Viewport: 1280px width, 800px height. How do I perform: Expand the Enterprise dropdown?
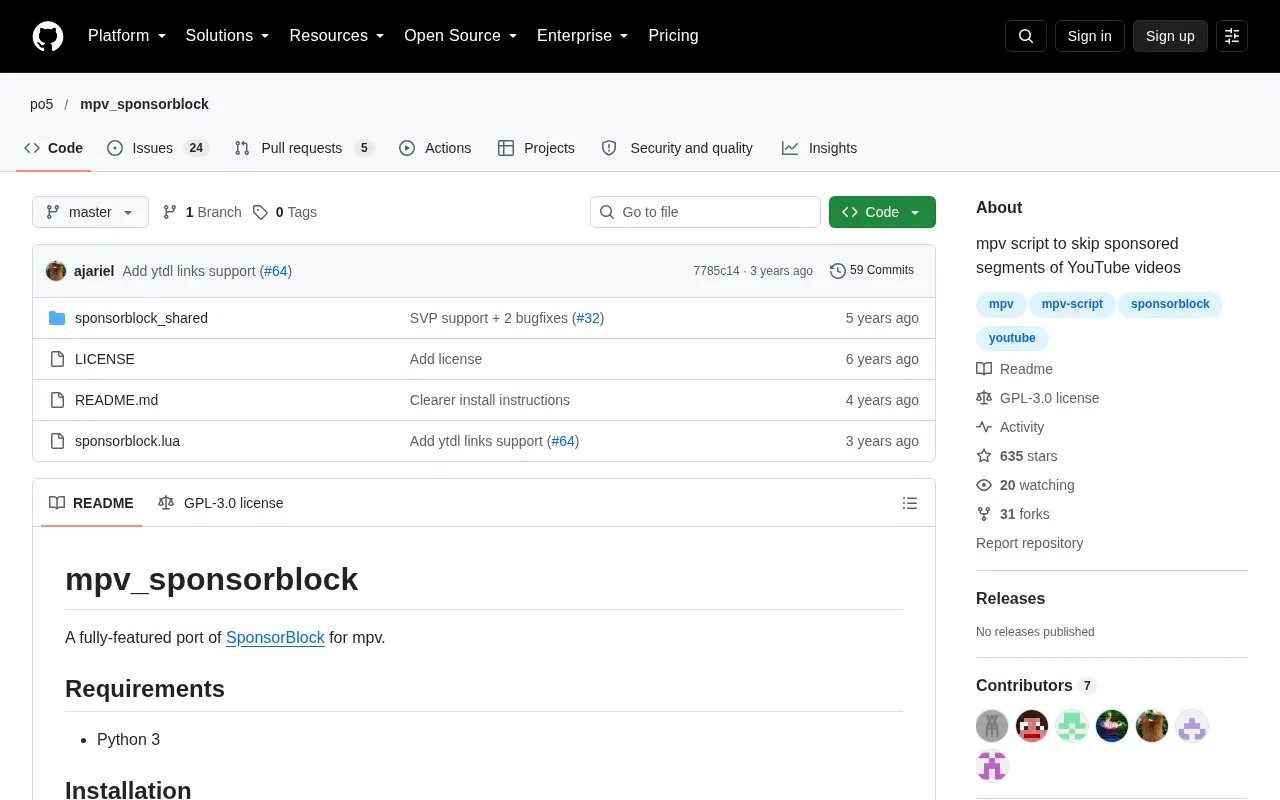coord(583,36)
